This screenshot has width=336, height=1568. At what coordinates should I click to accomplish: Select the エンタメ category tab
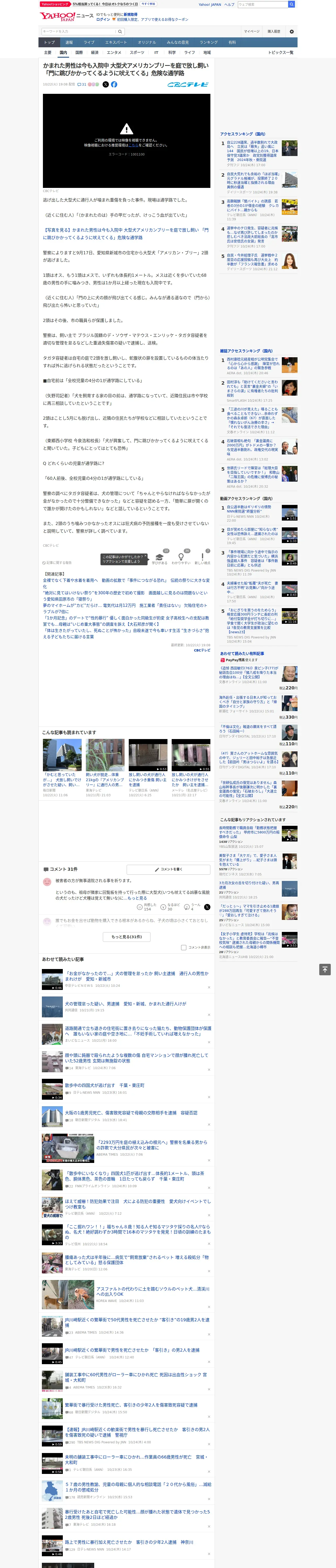point(114,52)
